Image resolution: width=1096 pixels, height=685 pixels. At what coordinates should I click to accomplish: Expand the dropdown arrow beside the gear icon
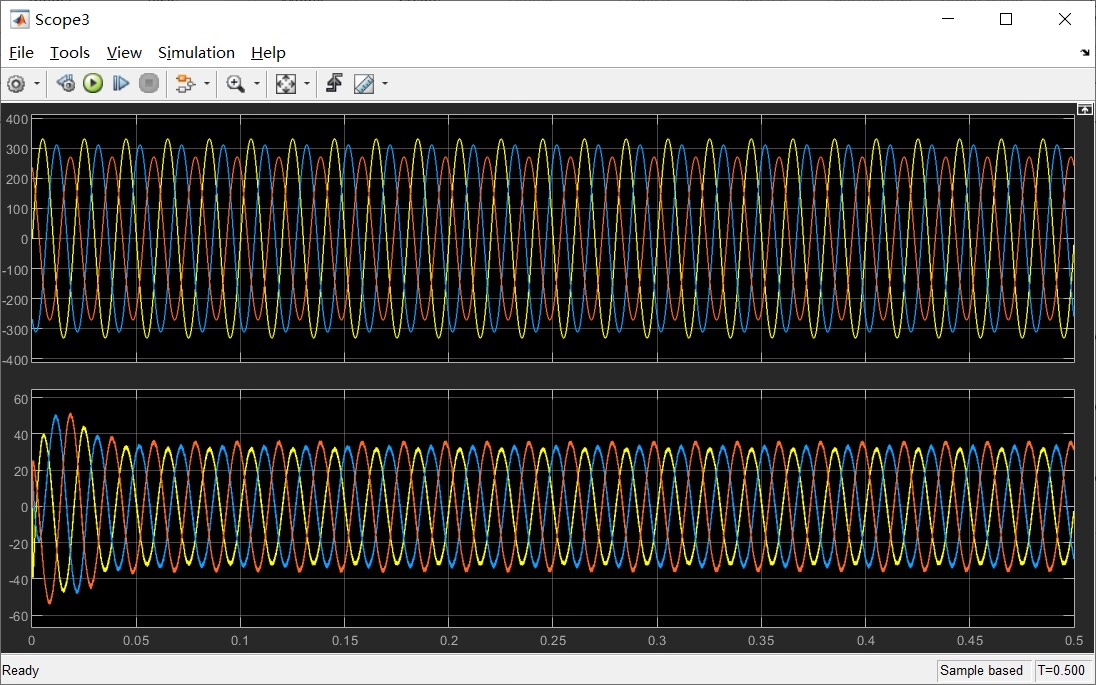(x=37, y=84)
